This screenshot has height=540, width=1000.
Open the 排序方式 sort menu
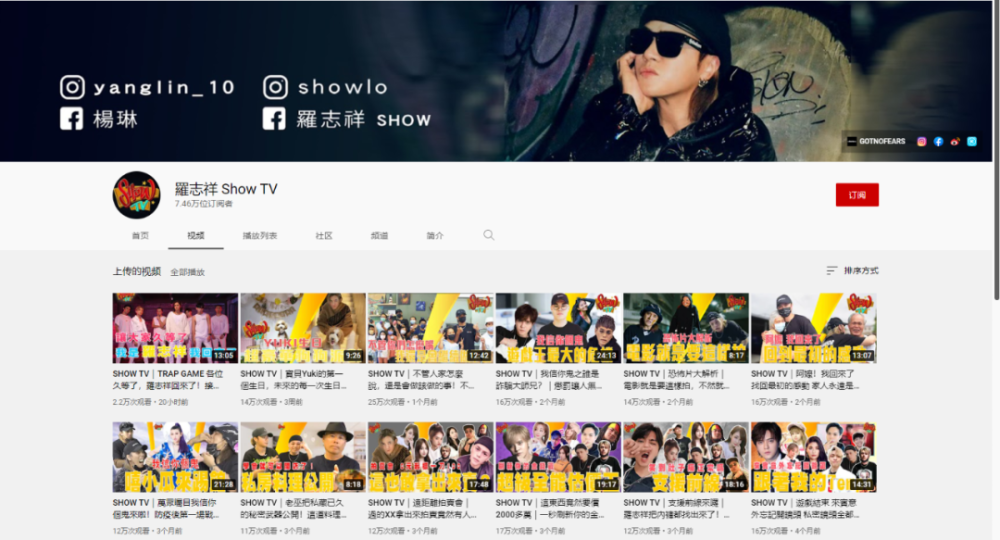point(852,270)
